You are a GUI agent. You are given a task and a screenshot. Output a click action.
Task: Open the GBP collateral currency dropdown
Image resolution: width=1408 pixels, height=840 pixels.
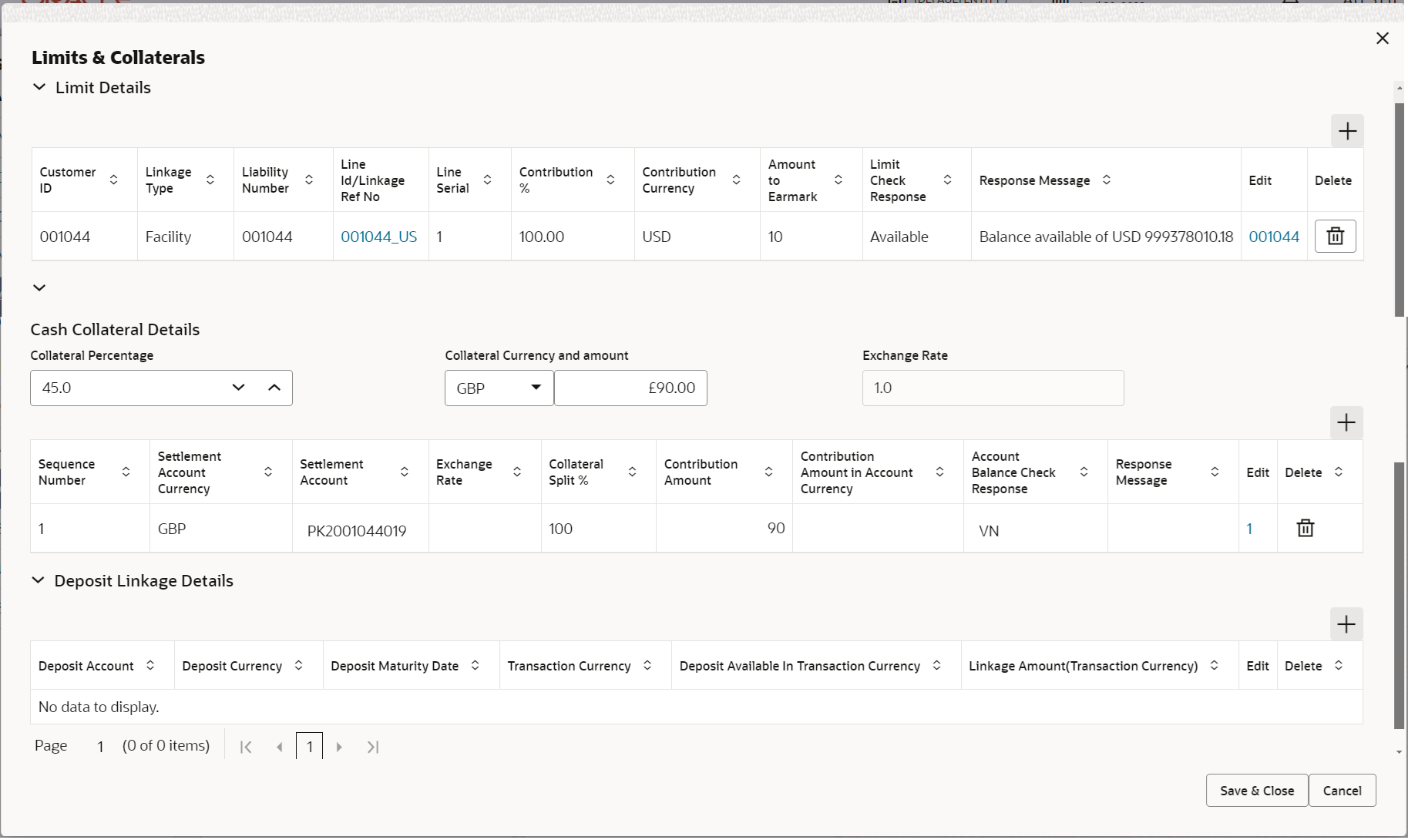[499, 388]
